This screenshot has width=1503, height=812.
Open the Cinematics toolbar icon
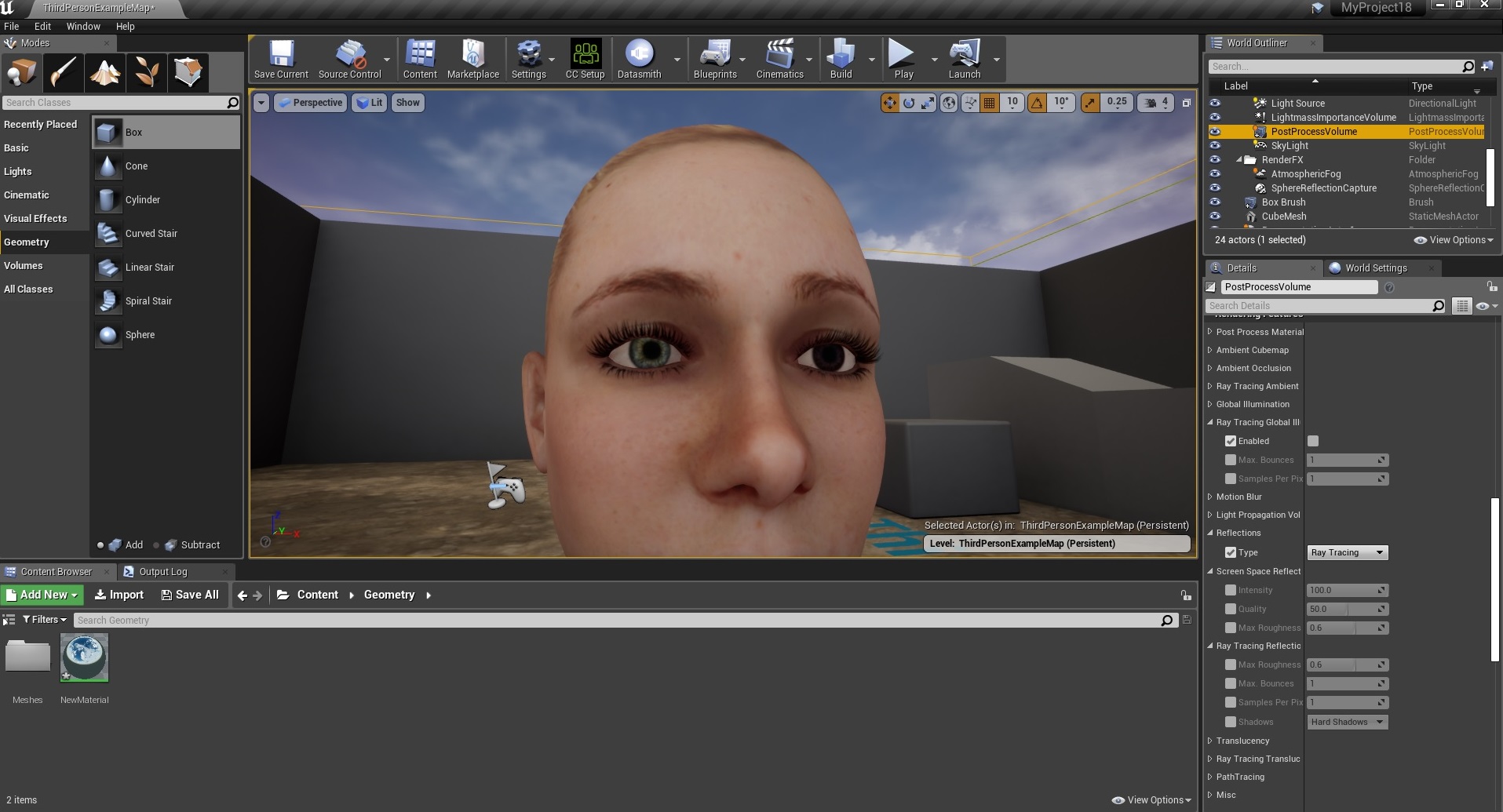(779, 59)
